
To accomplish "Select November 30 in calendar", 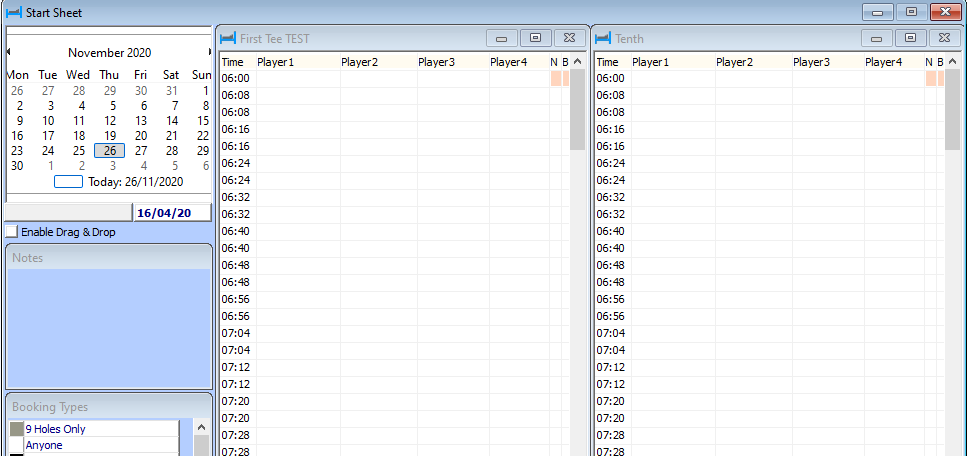I will [17, 165].
